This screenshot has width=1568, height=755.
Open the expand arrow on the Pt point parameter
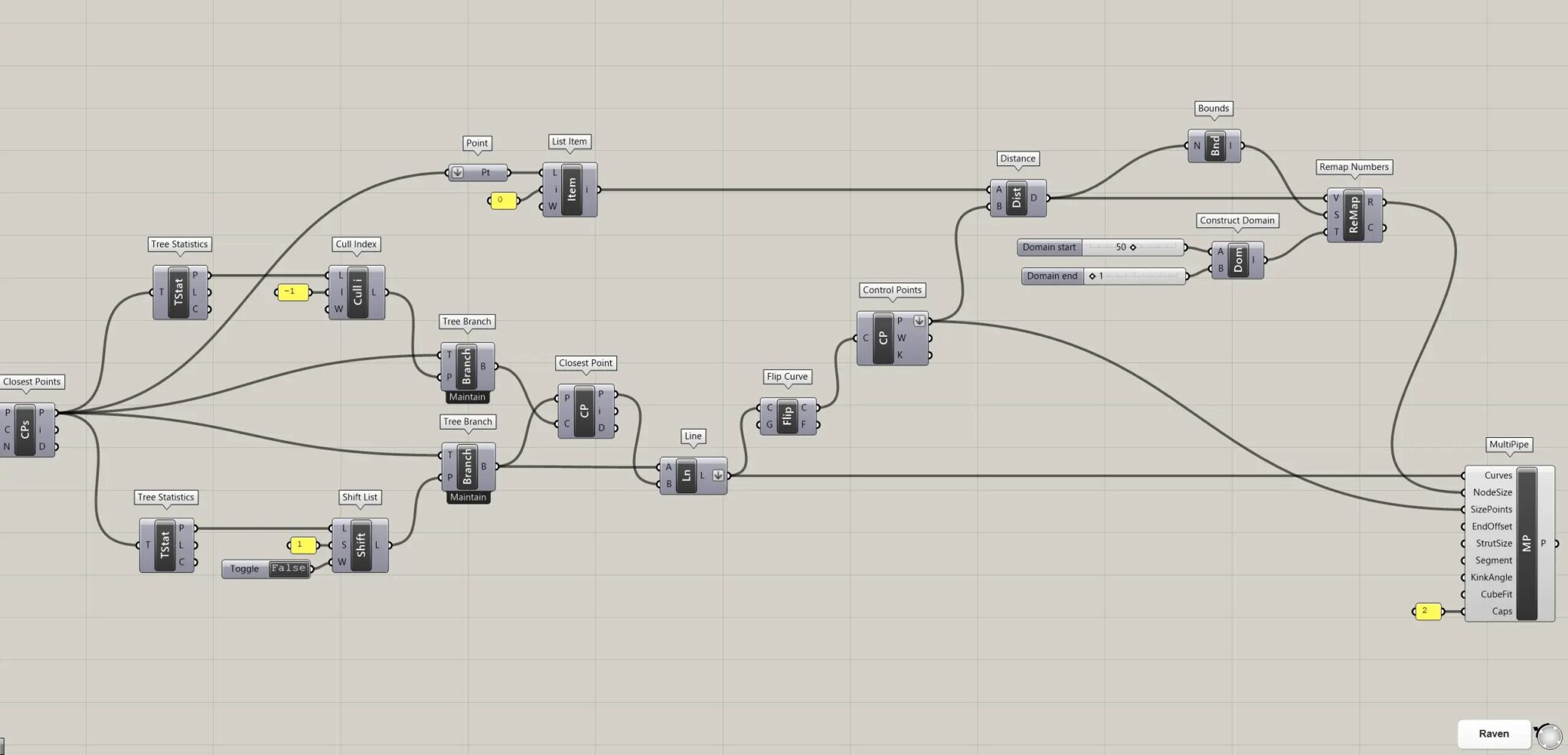[458, 172]
